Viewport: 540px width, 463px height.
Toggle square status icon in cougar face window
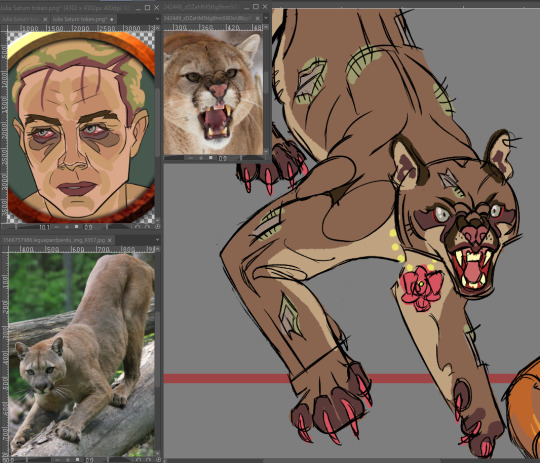click(210, 158)
